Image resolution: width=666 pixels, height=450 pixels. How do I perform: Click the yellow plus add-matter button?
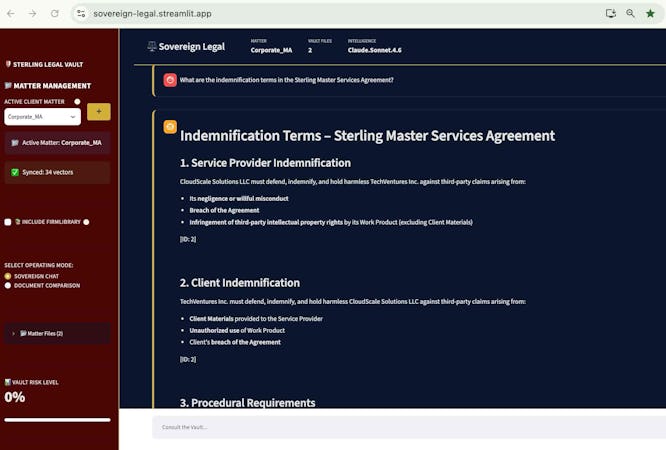[x=99, y=112]
